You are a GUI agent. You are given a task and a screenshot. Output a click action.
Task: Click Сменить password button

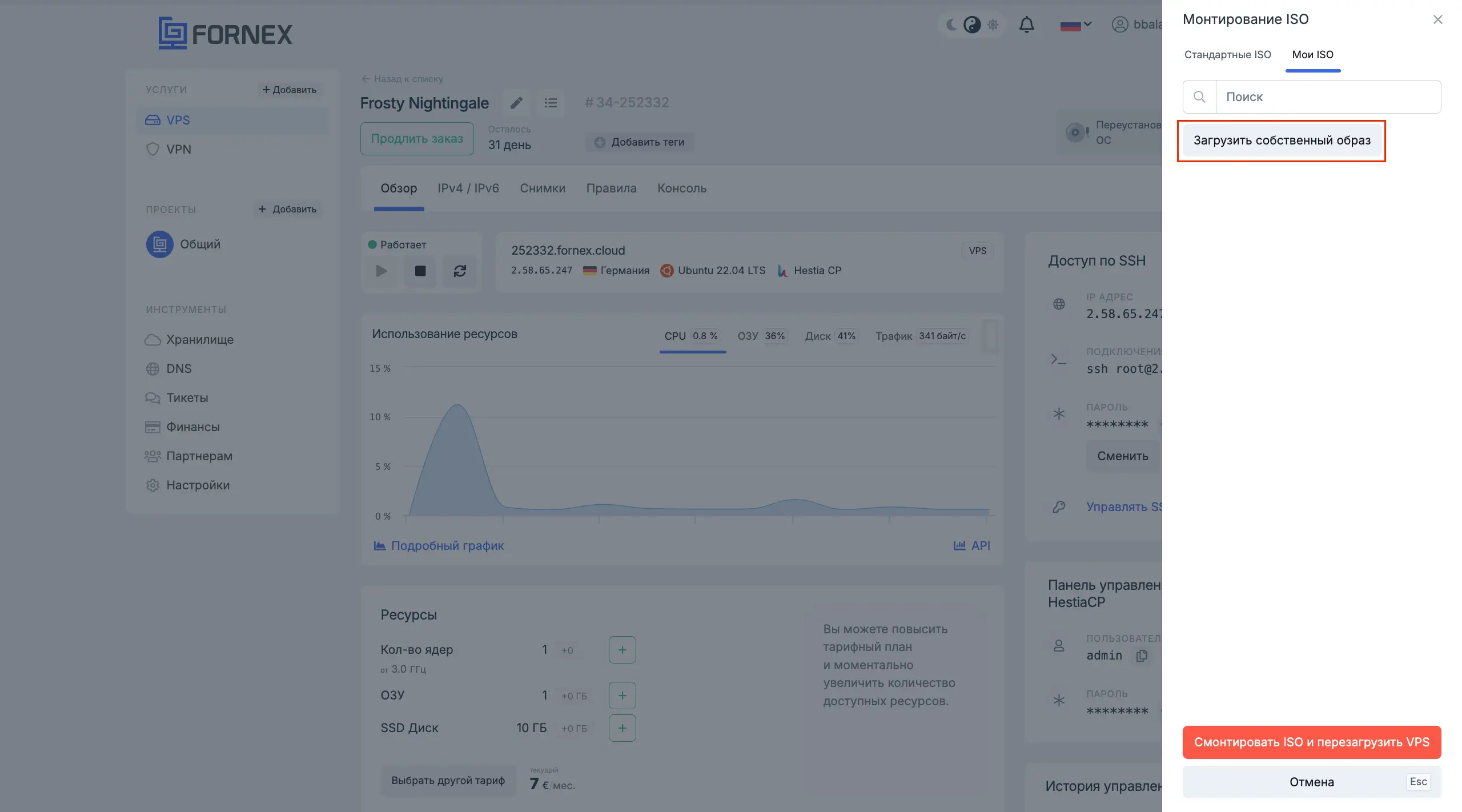click(1123, 456)
